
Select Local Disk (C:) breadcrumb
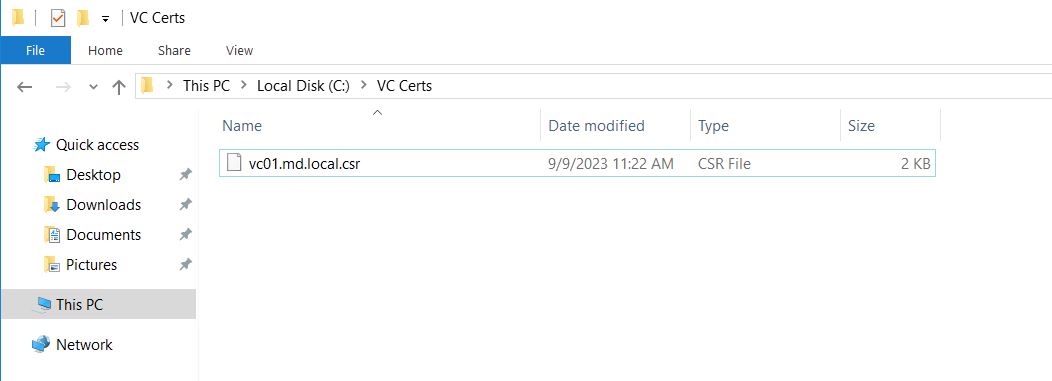coord(303,86)
